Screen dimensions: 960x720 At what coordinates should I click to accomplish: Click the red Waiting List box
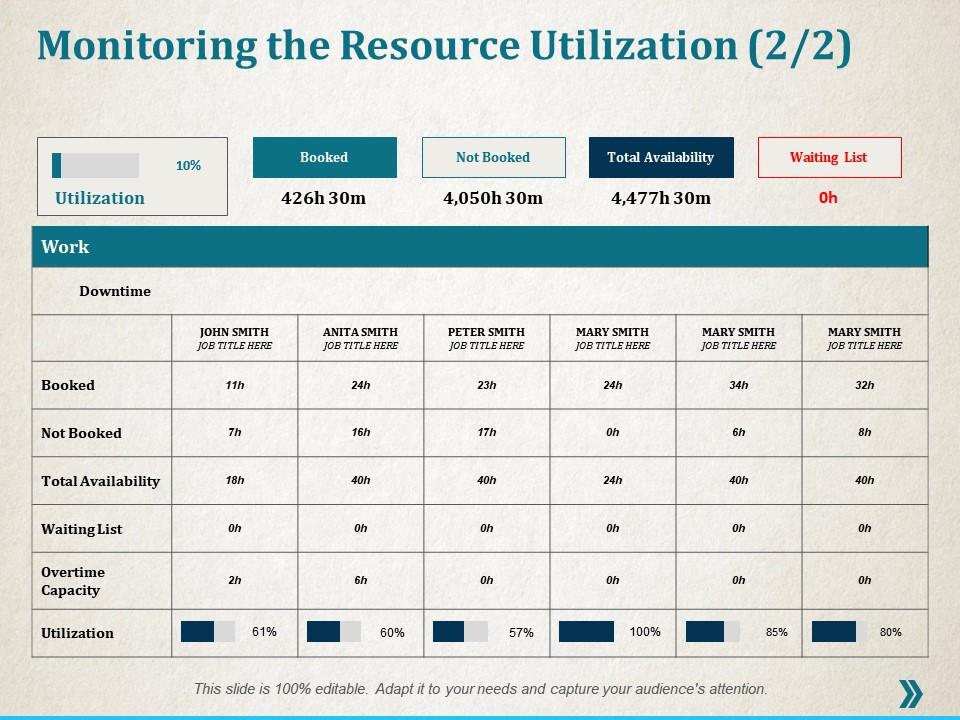tap(829, 158)
